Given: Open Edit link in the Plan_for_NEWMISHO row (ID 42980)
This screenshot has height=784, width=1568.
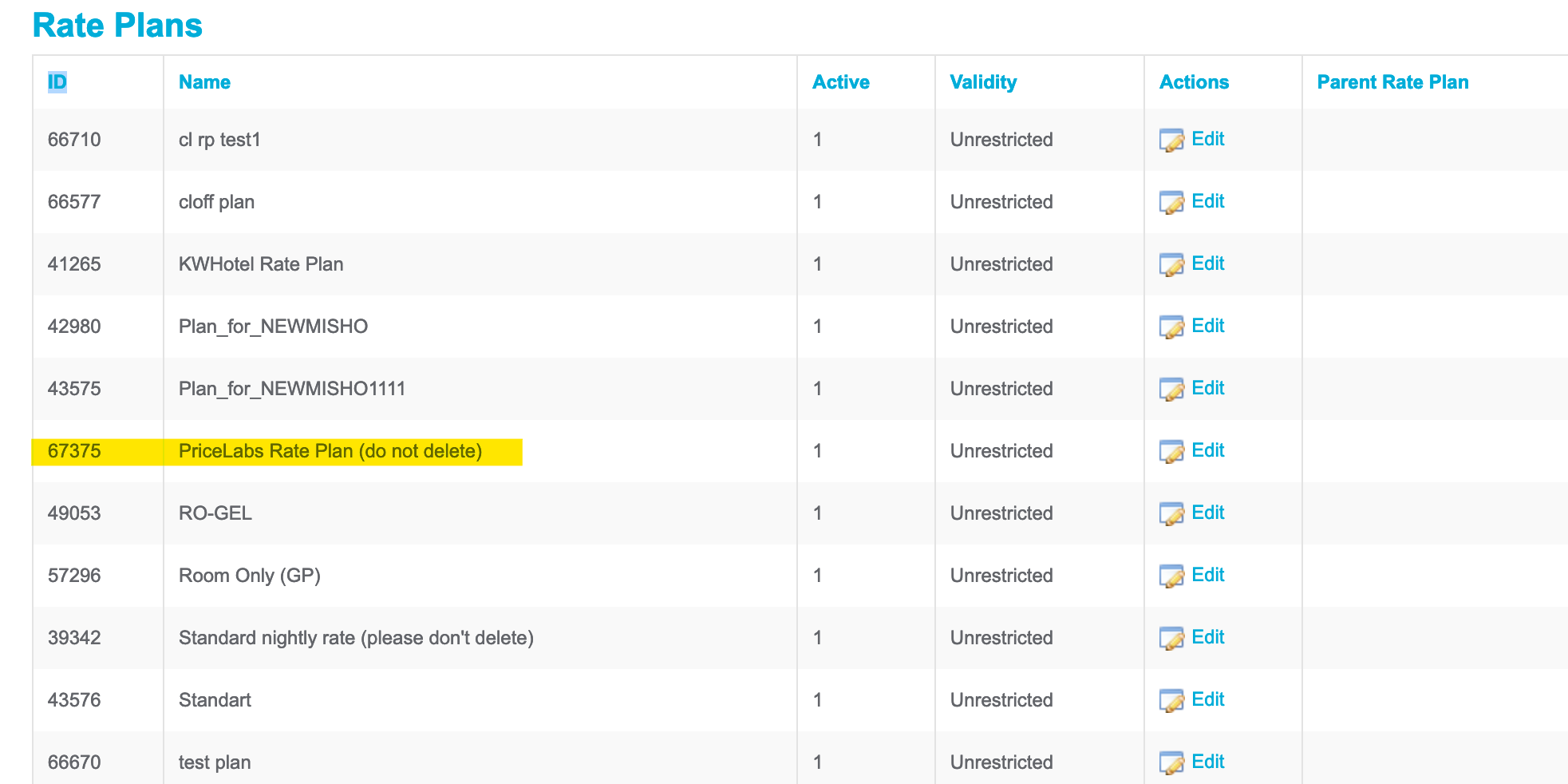Looking at the screenshot, I should (x=1208, y=326).
